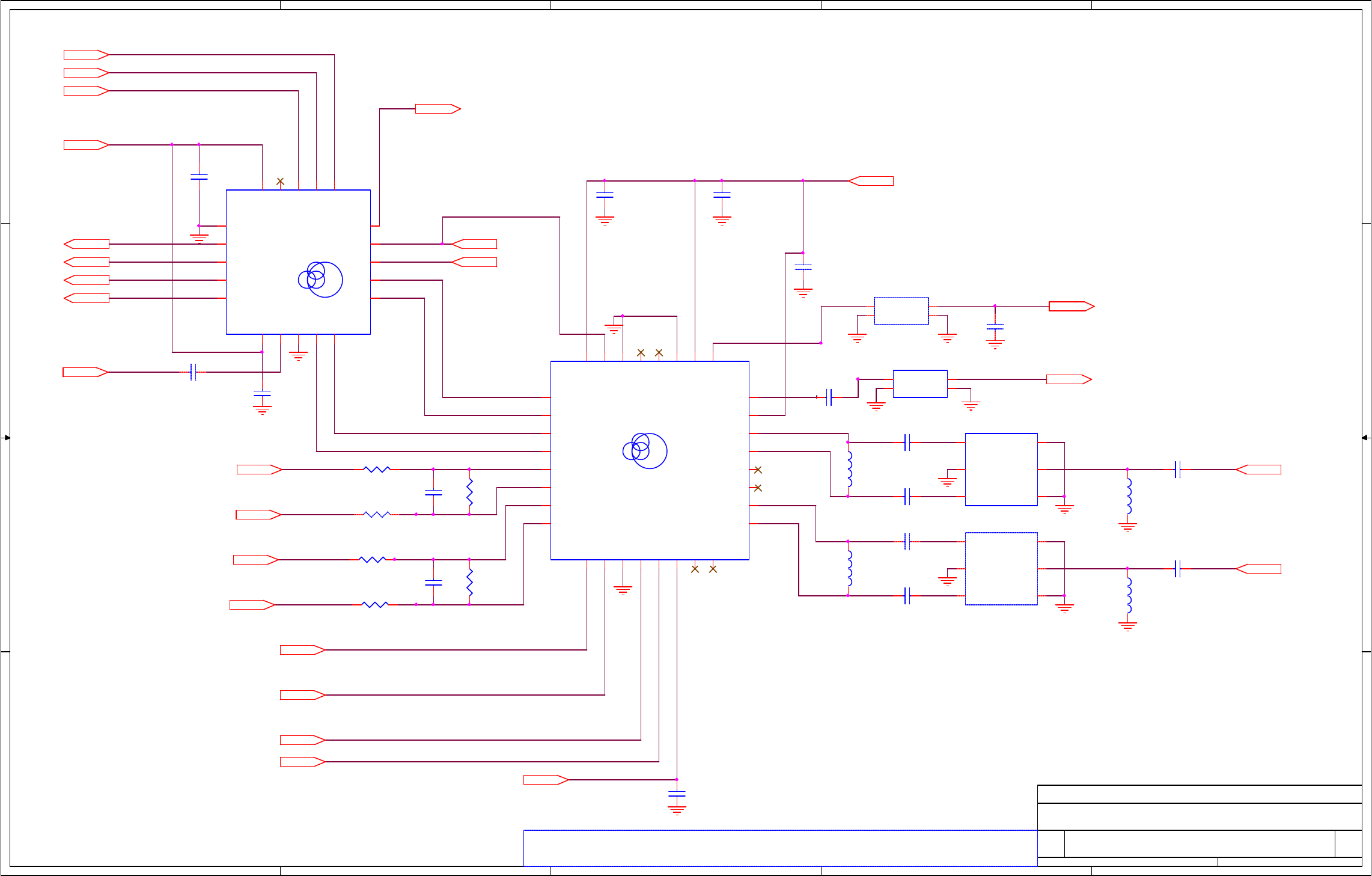Click the series capacitor before the upper-right output port

(1177, 470)
